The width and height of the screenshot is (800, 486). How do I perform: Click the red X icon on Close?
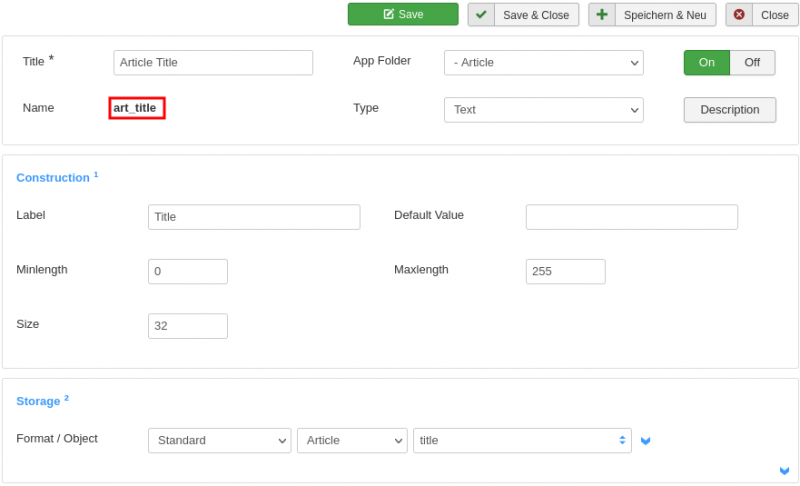[x=739, y=15]
